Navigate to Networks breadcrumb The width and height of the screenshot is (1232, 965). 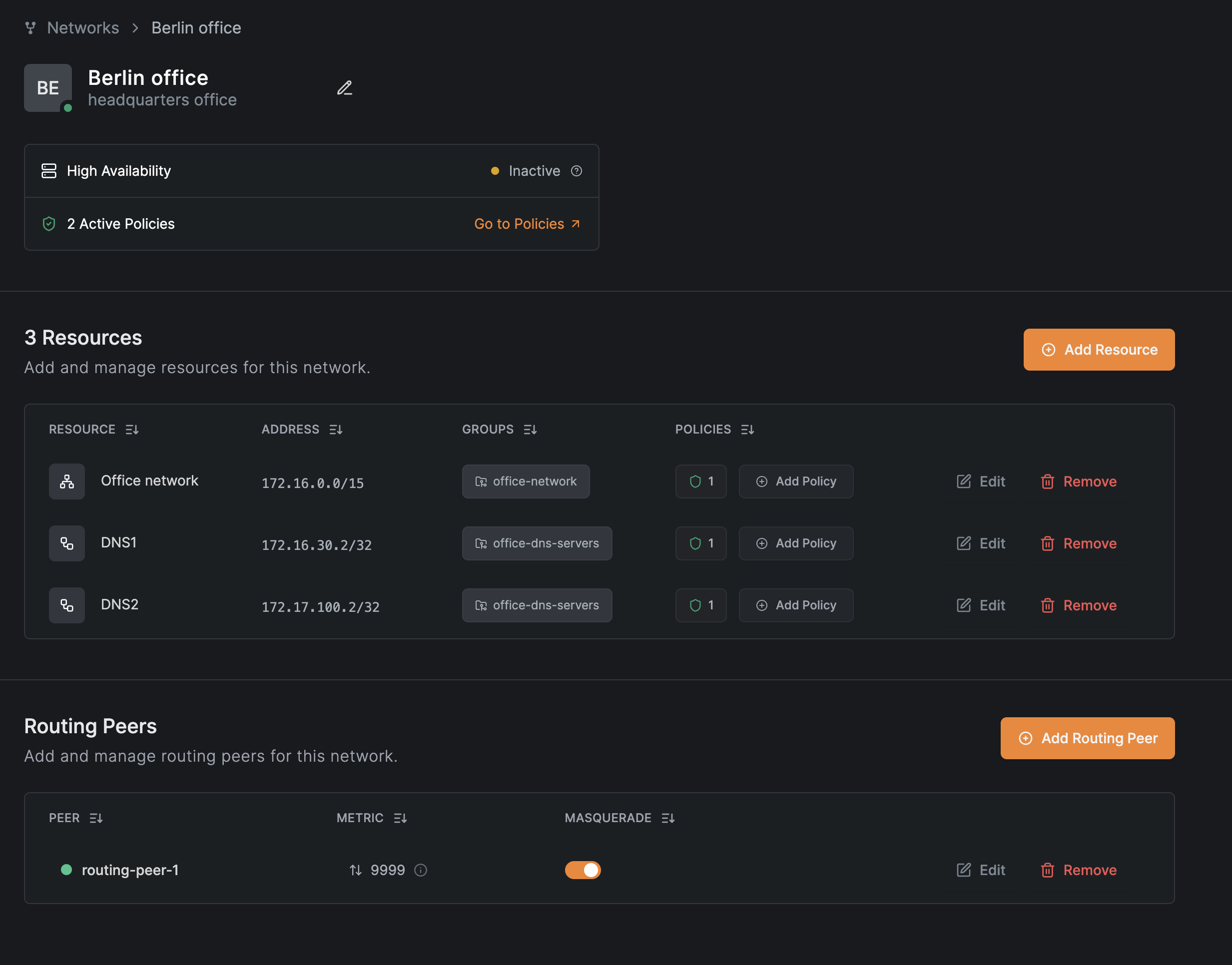click(83, 27)
